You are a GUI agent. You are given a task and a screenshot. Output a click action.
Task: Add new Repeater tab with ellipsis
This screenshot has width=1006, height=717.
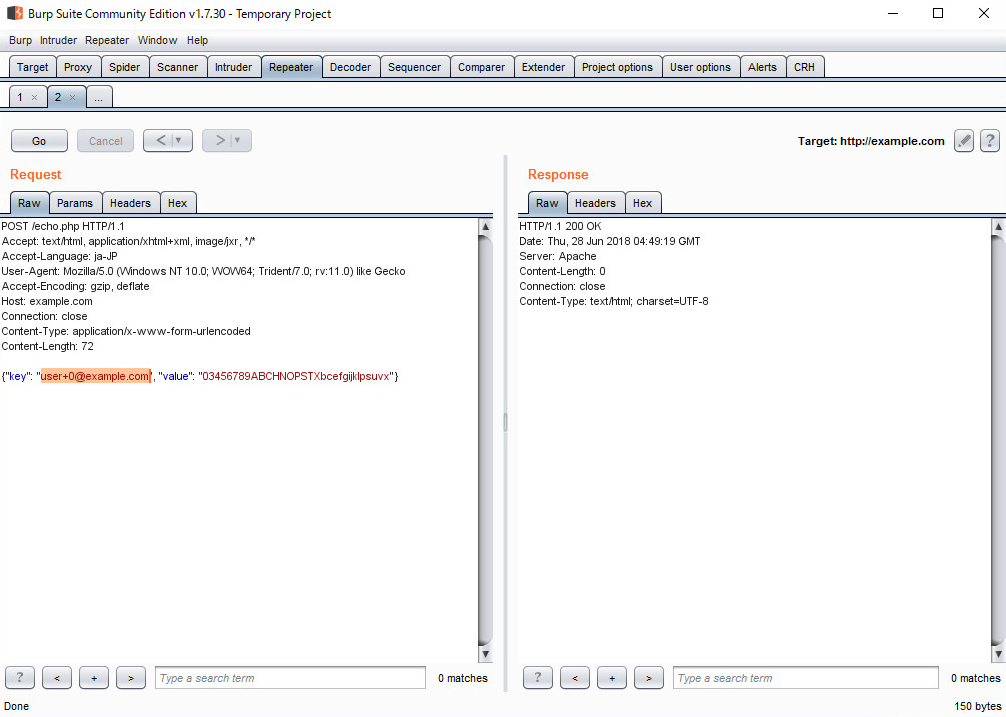(99, 97)
